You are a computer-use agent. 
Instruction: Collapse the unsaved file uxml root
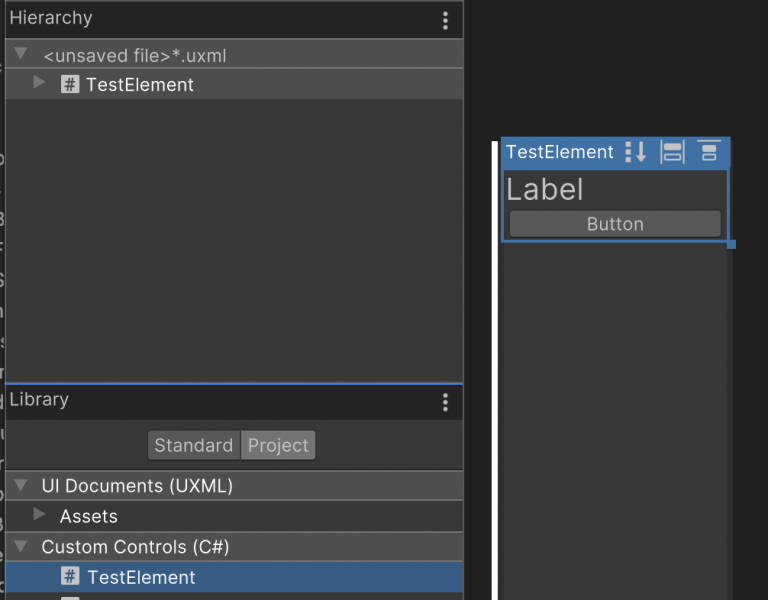pyautogui.click(x=21, y=55)
